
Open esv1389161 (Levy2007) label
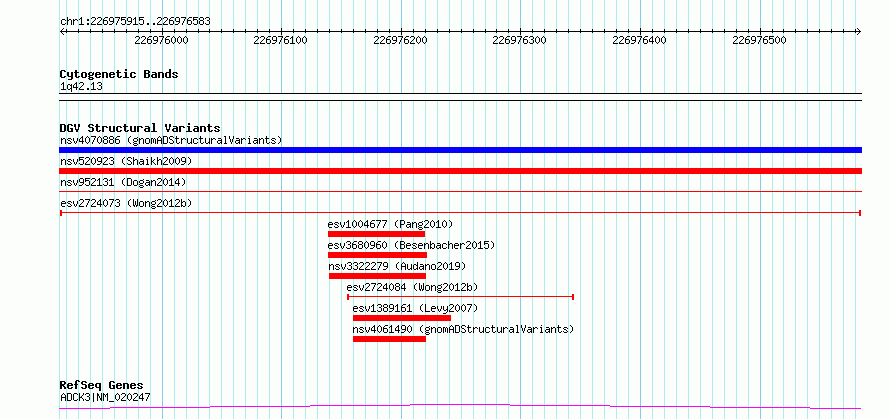[x=415, y=308]
